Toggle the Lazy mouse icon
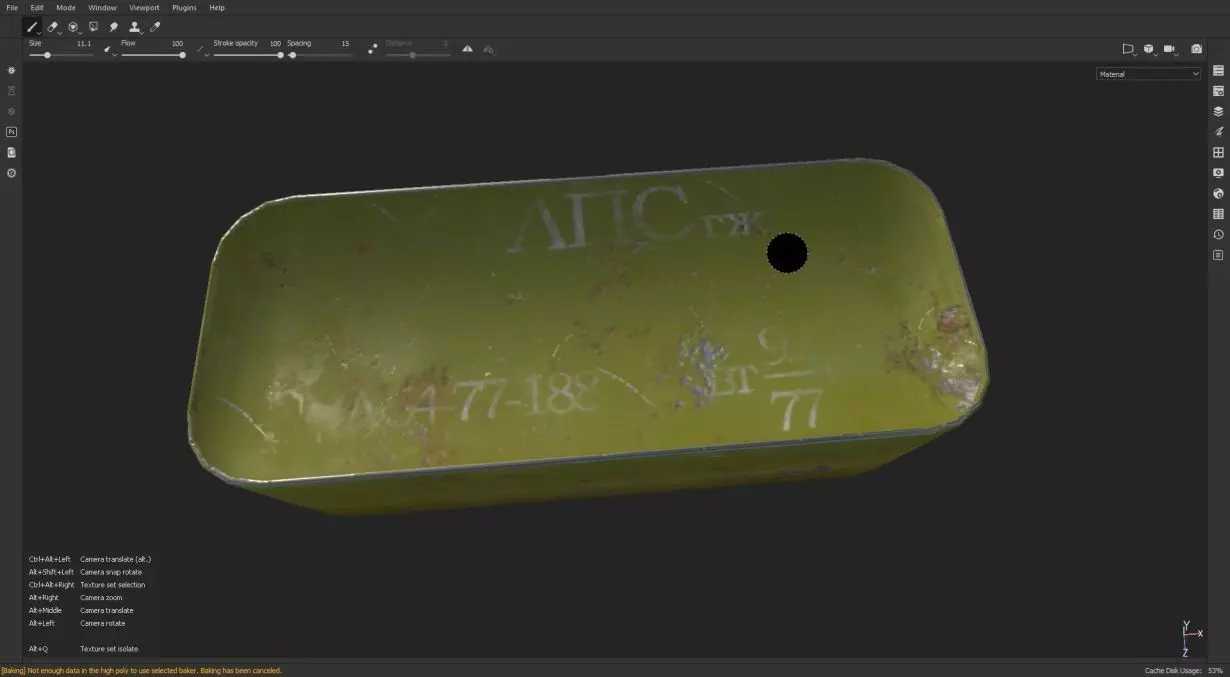 click(372, 48)
